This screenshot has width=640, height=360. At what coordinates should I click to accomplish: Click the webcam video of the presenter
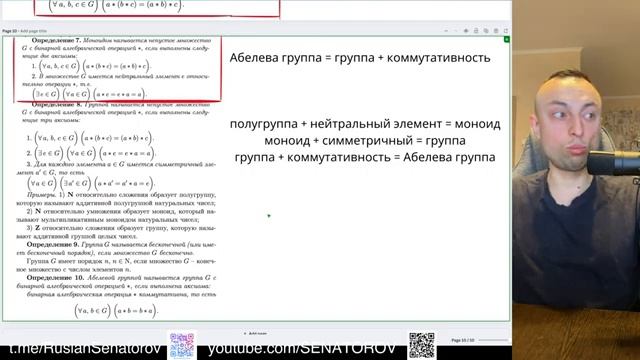pyautogui.click(x=576, y=180)
